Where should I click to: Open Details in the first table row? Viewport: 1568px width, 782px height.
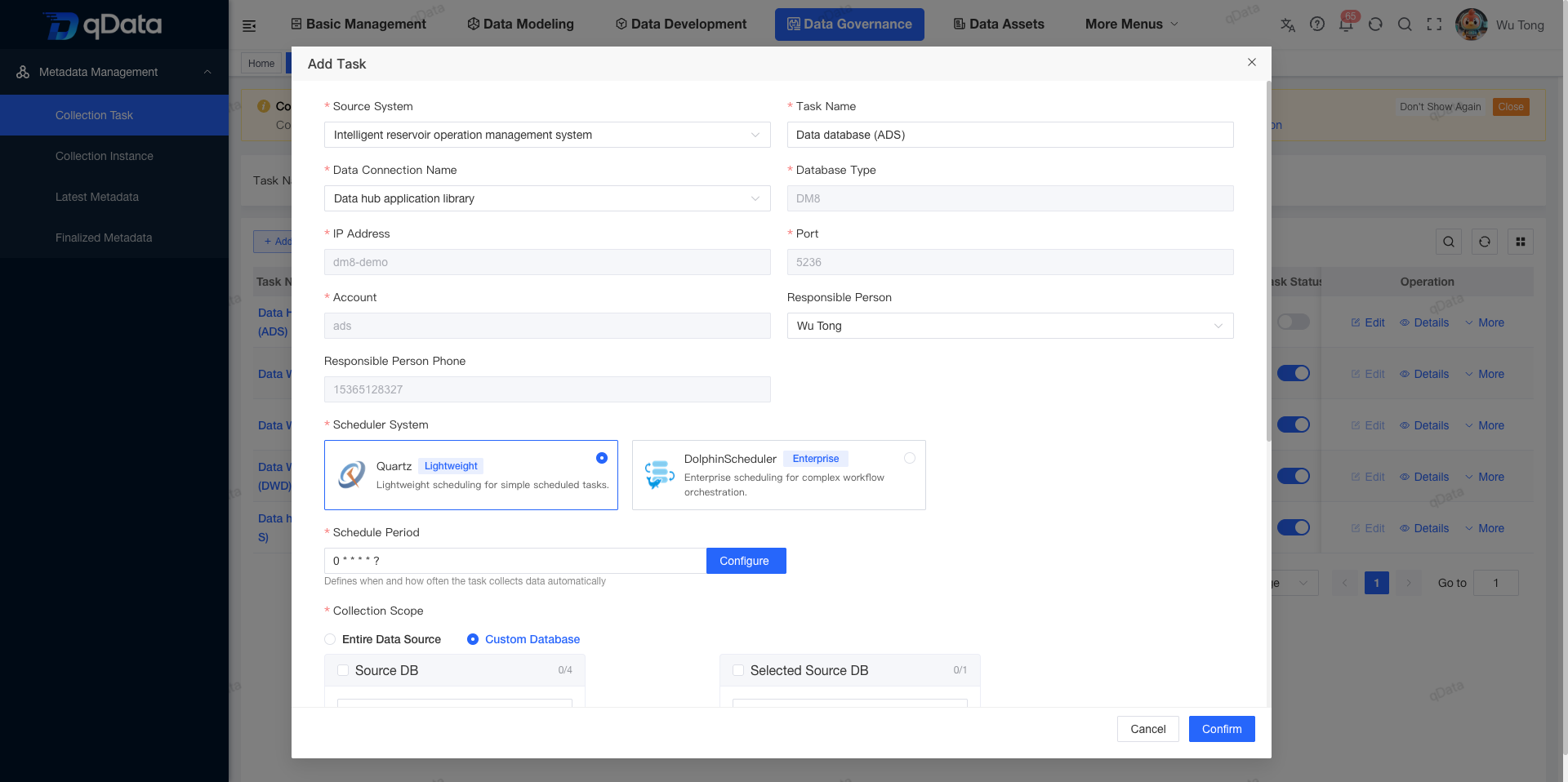pos(1424,322)
